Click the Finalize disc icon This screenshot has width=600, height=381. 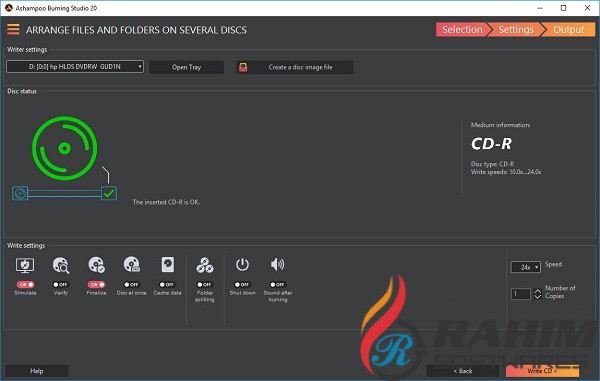[96, 265]
